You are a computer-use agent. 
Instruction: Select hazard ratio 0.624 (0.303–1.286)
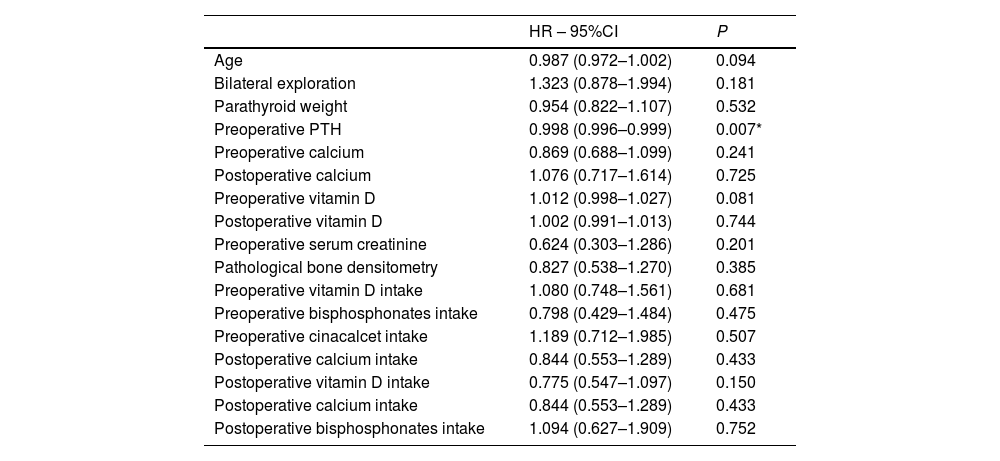point(600,244)
